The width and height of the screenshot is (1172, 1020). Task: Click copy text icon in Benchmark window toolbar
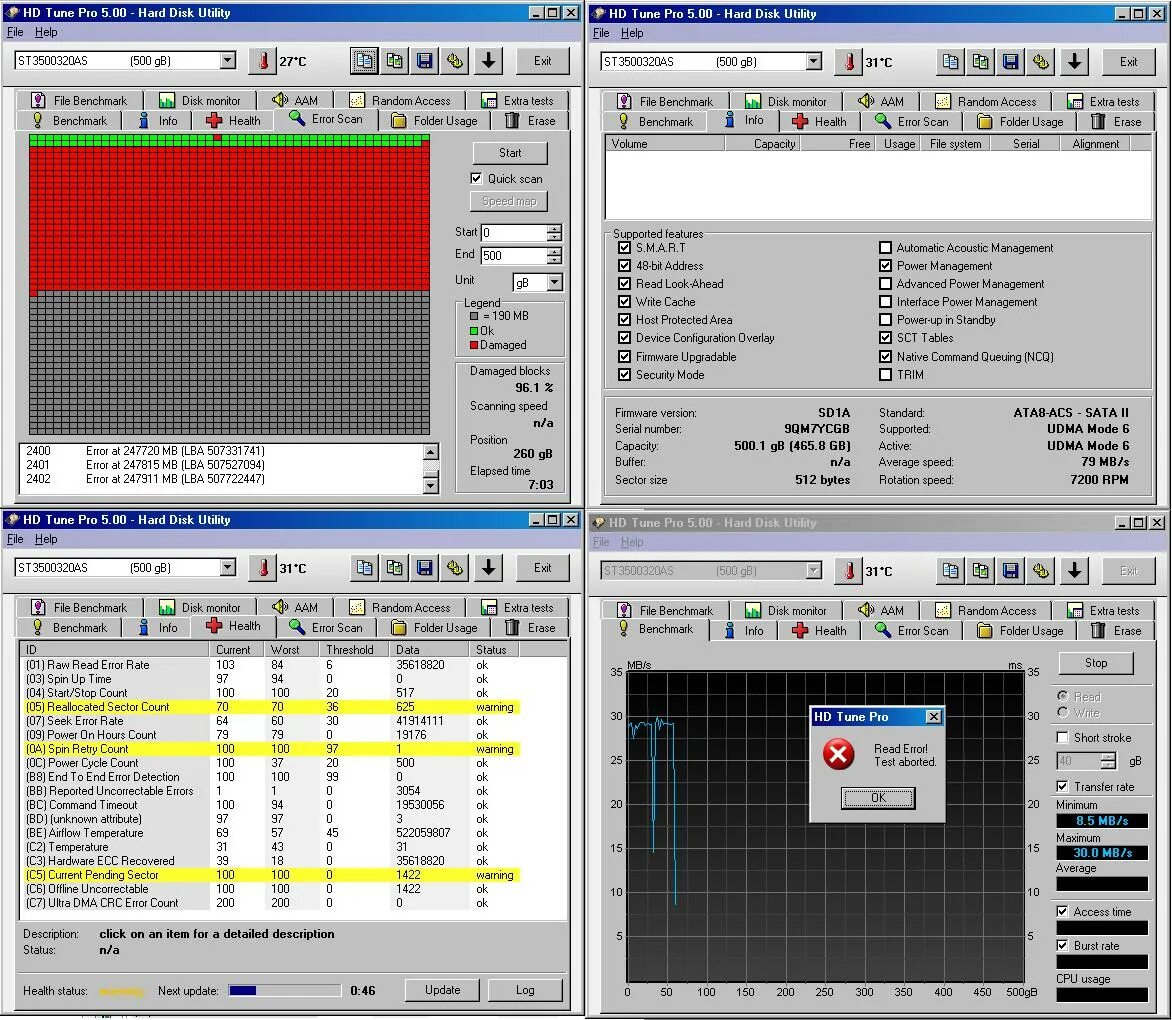[950, 571]
